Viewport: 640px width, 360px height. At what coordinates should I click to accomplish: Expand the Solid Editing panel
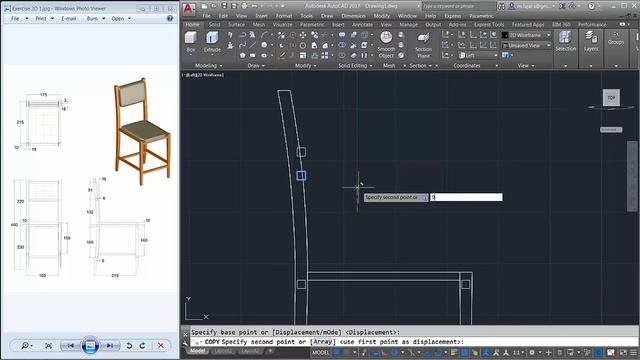click(x=356, y=66)
